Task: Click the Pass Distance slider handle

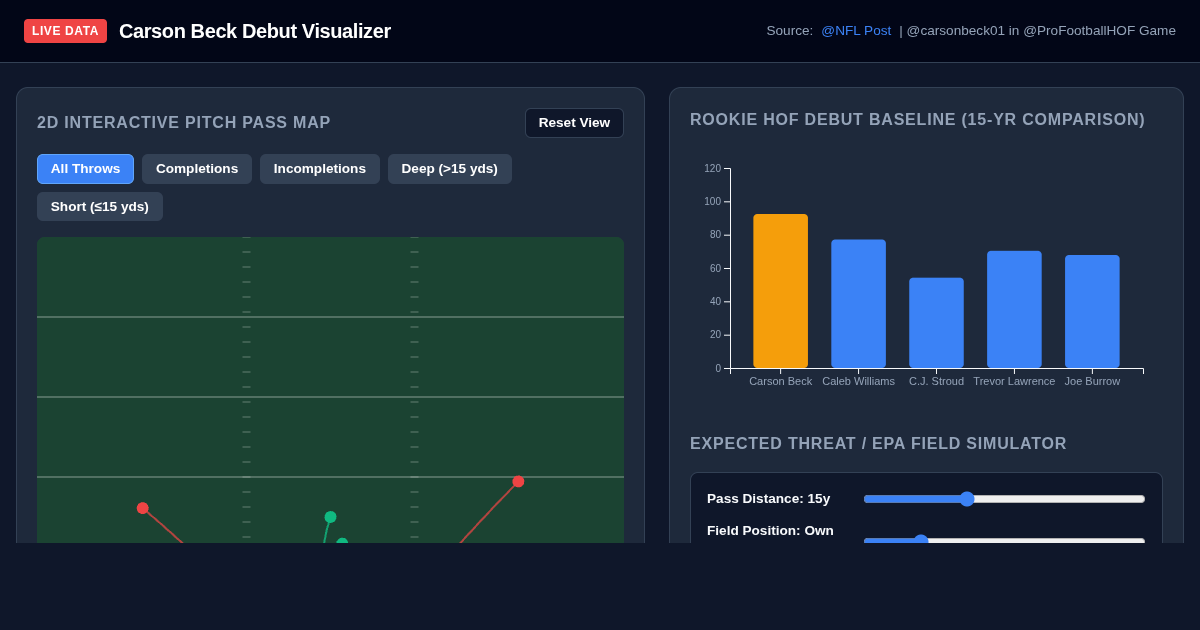Action: point(967,499)
